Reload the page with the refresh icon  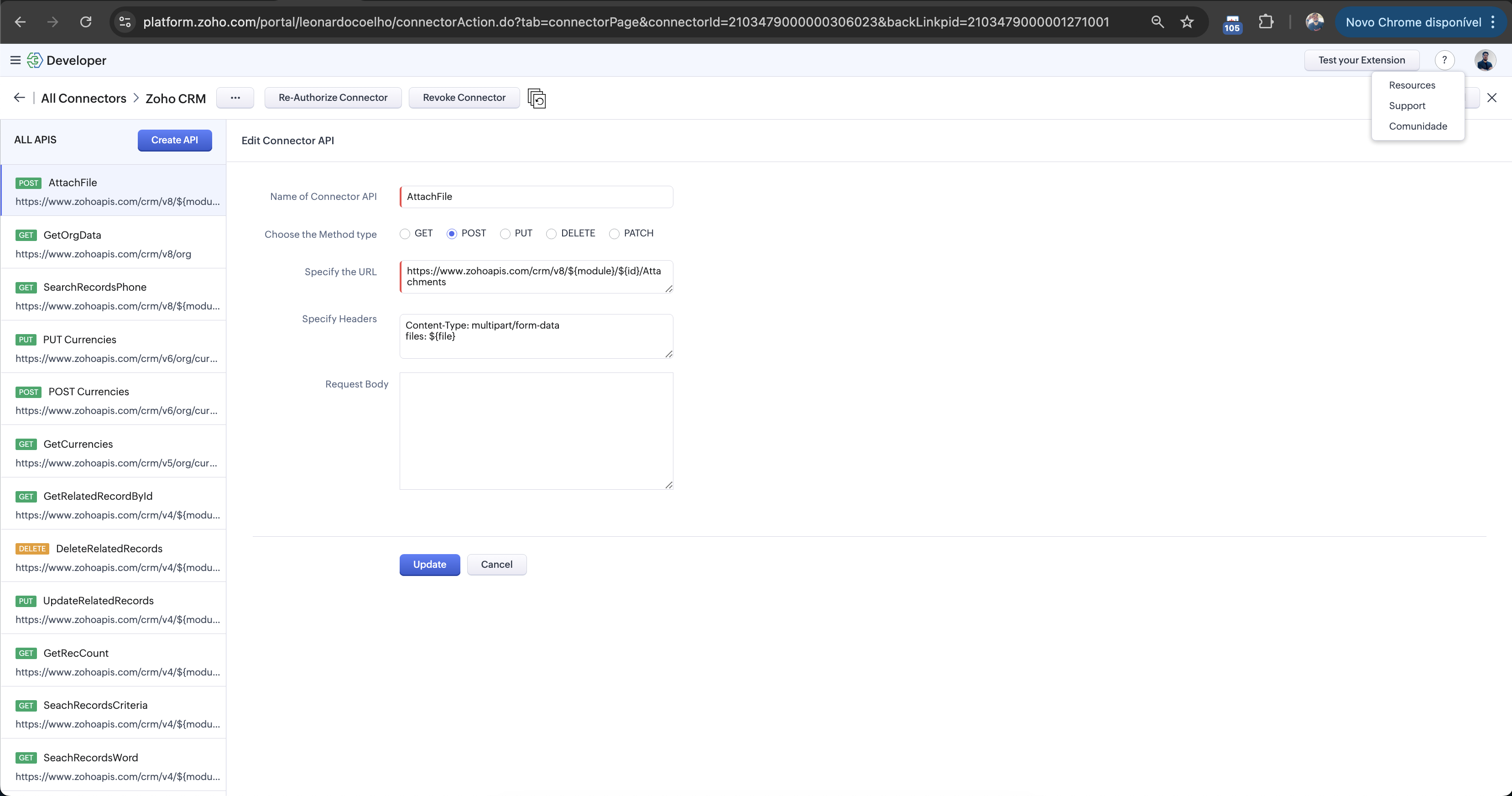[86, 22]
